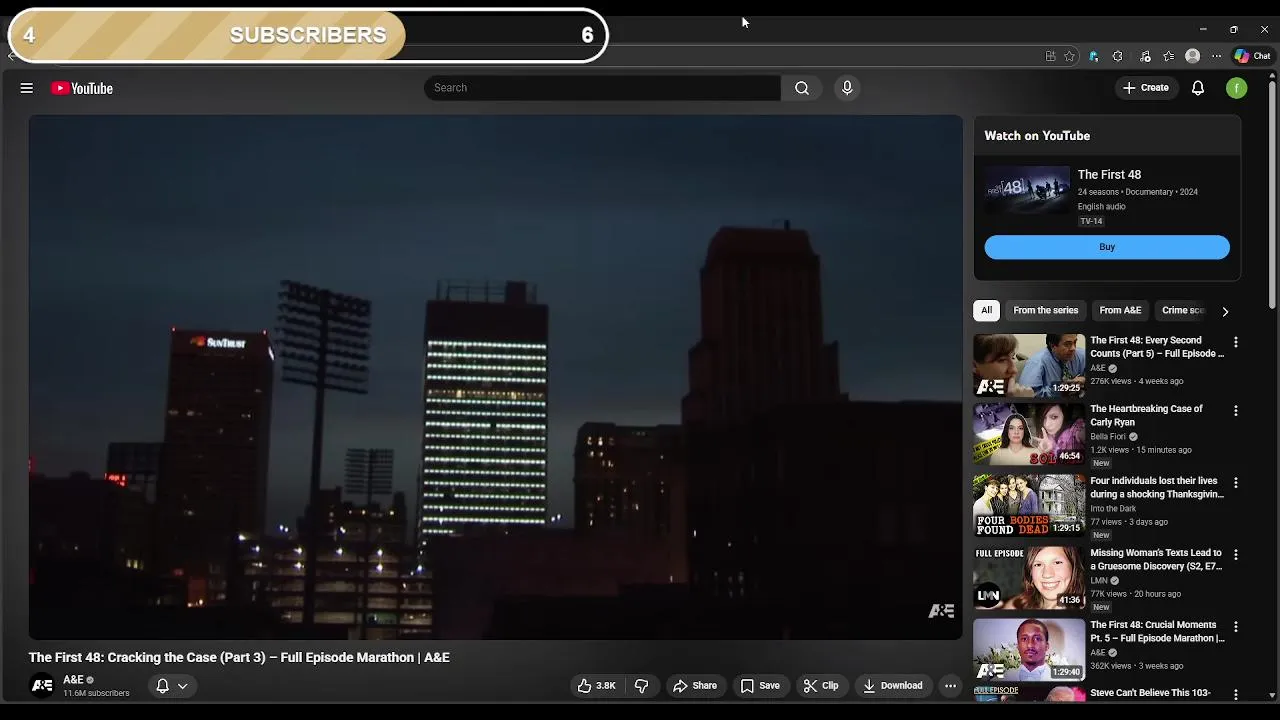Dislike the video with thumbs down
The width and height of the screenshot is (1280, 720).
642,686
